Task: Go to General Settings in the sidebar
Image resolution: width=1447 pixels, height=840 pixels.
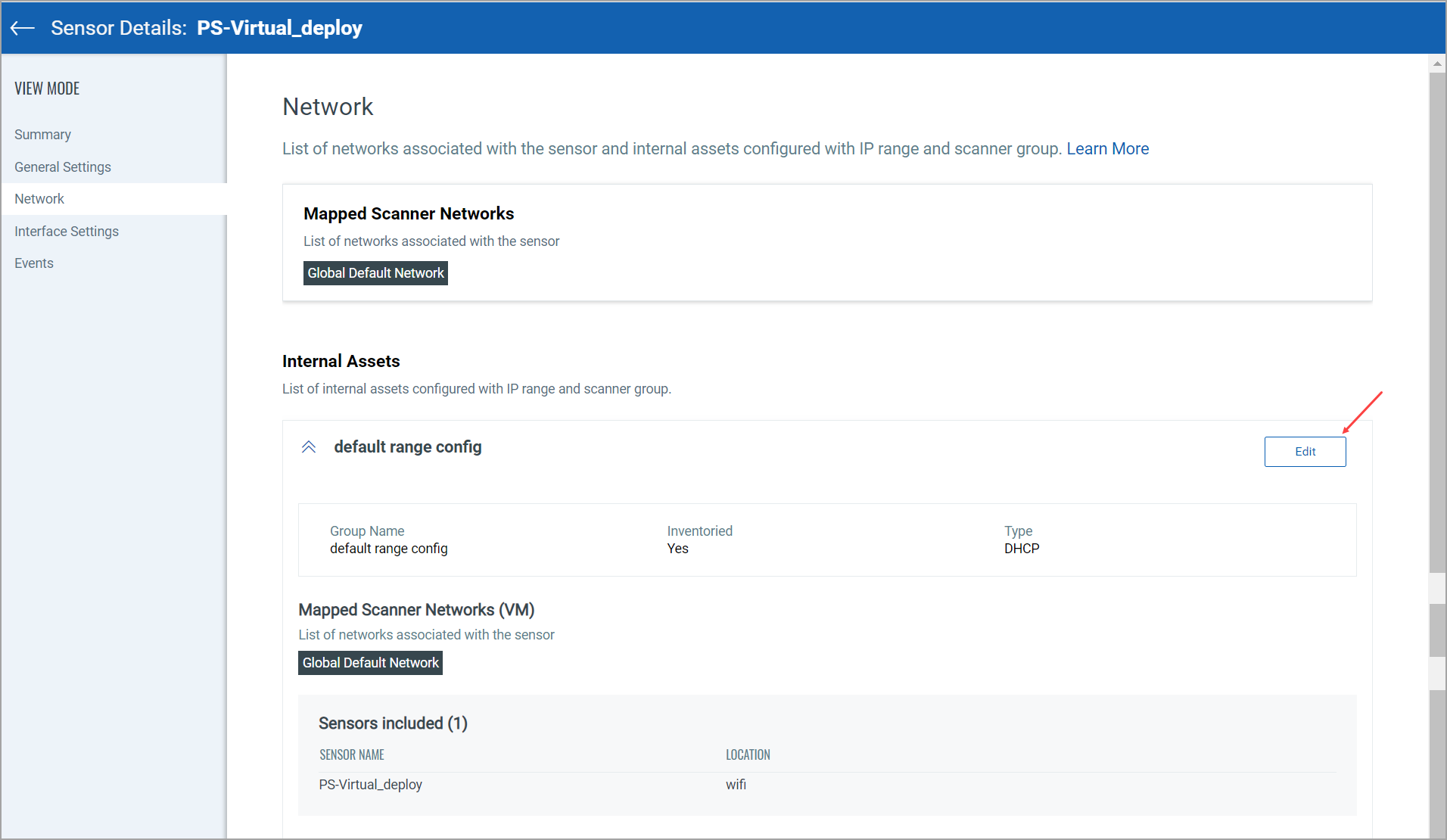Action: point(63,167)
